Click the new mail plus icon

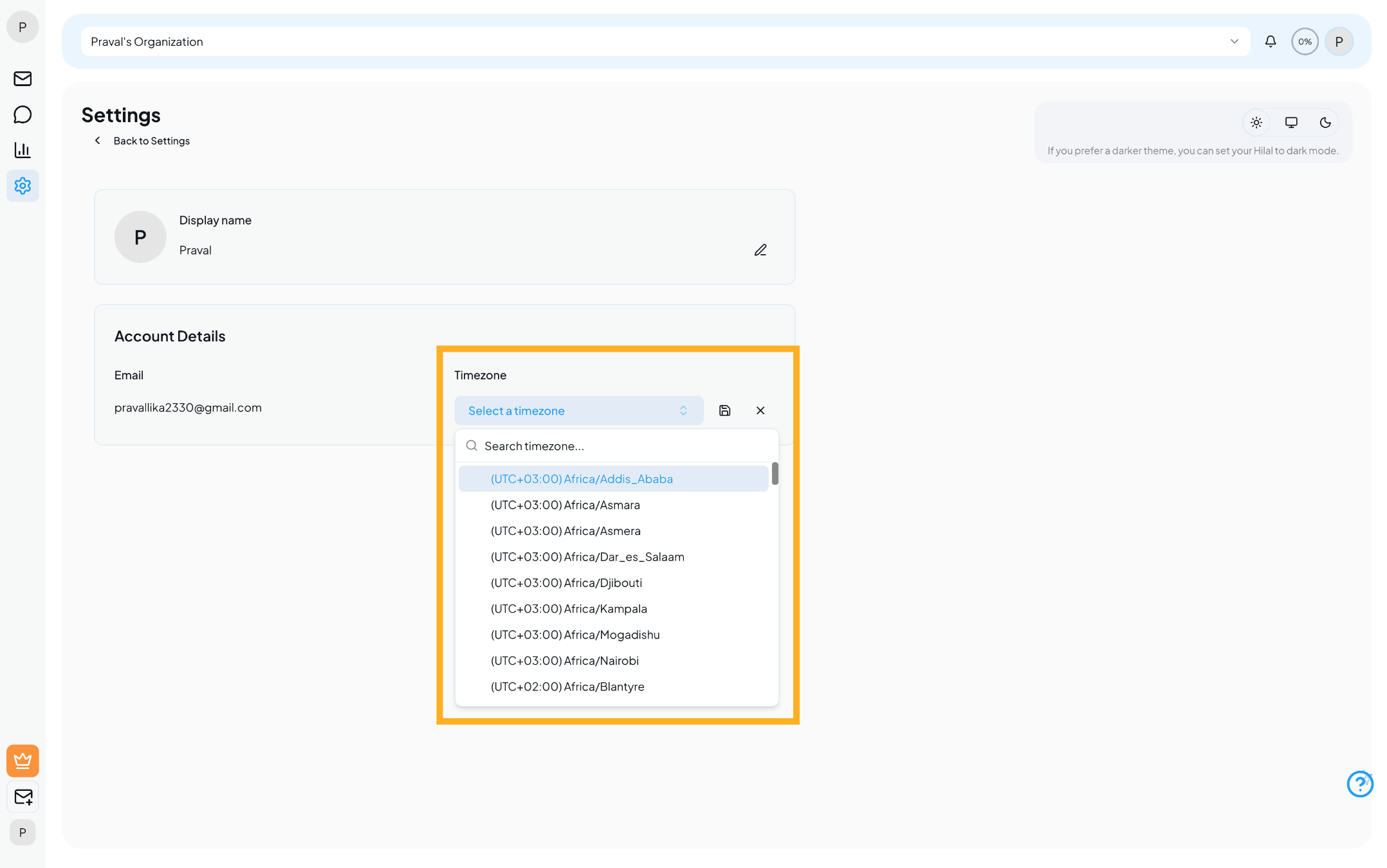pyautogui.click(x=23, y=797)
